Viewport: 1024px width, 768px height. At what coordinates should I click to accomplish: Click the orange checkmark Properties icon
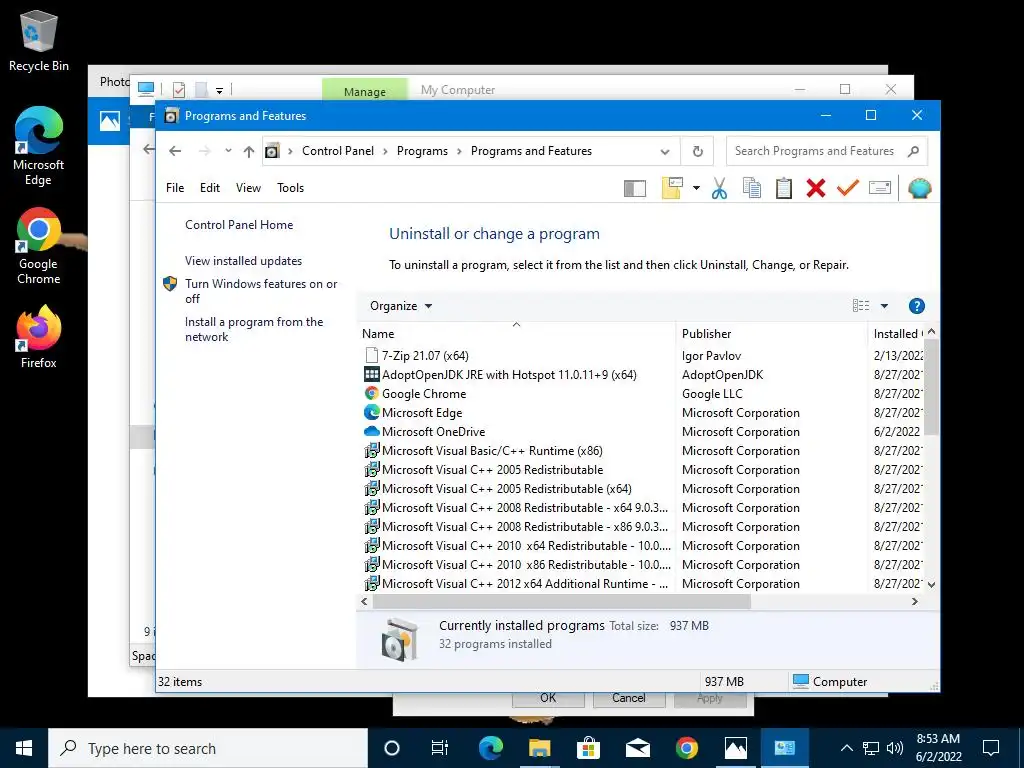point(848,188)
